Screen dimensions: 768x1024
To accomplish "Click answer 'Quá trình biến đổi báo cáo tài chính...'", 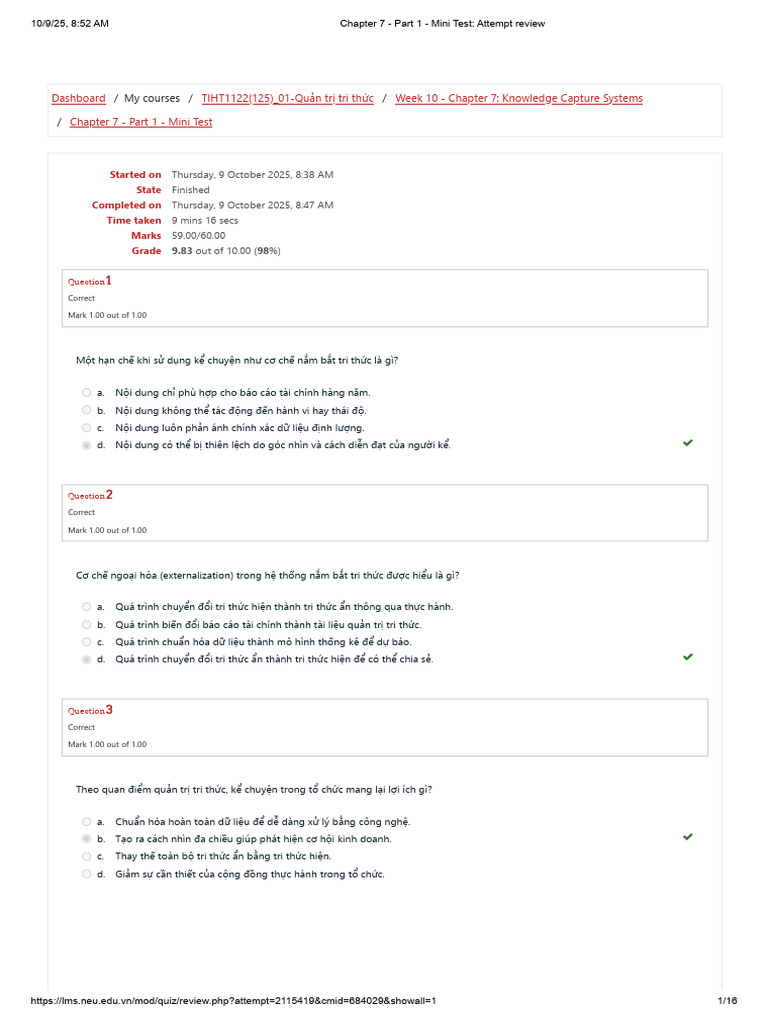I will pyautogui.click(x=268, y=624).
